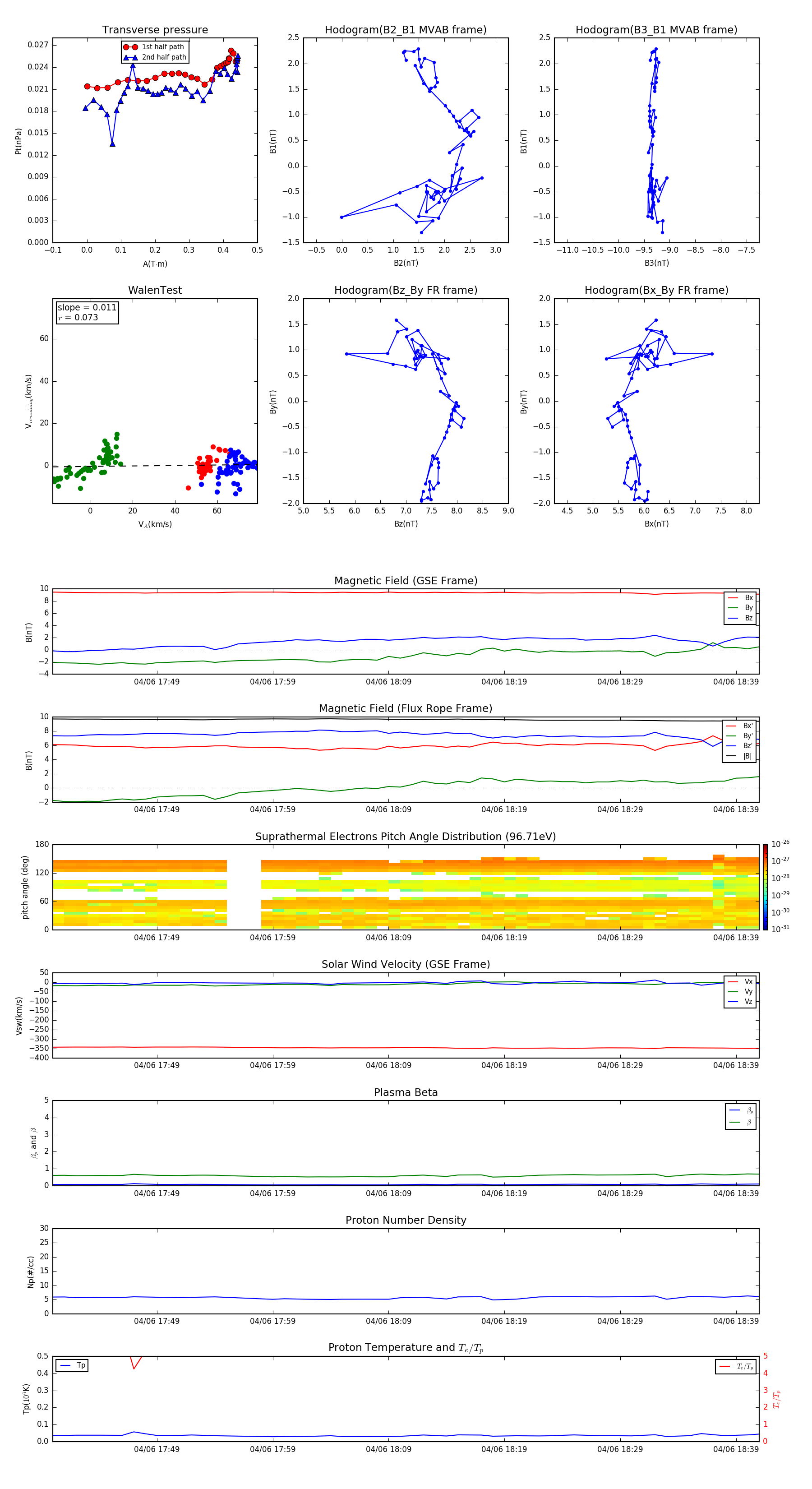This screenshot has width=812, height=1489.
Task: Click 'slope = 0.011' annotation text
Action: pos(87,308)
